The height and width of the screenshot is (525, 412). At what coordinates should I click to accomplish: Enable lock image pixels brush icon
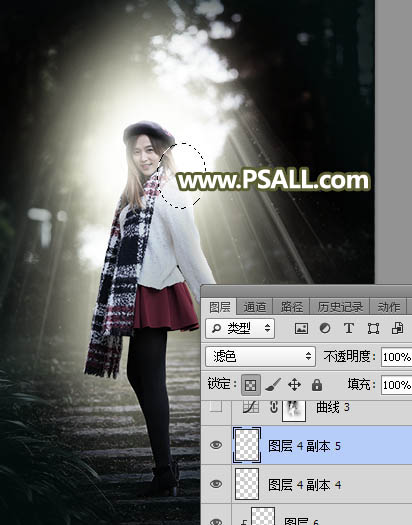coord(273,385)
